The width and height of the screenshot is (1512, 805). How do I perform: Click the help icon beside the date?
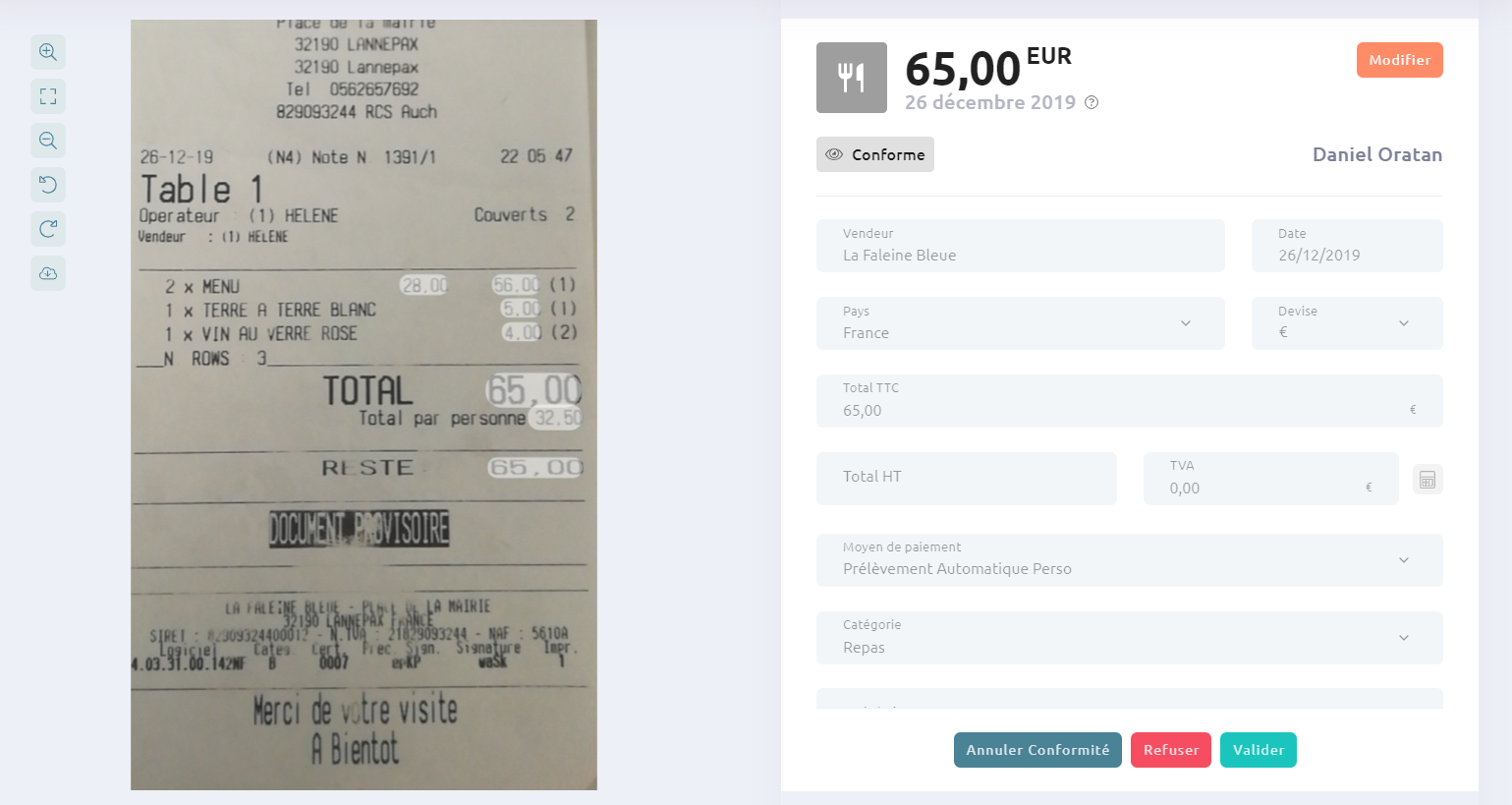[x=1092, y=102]
